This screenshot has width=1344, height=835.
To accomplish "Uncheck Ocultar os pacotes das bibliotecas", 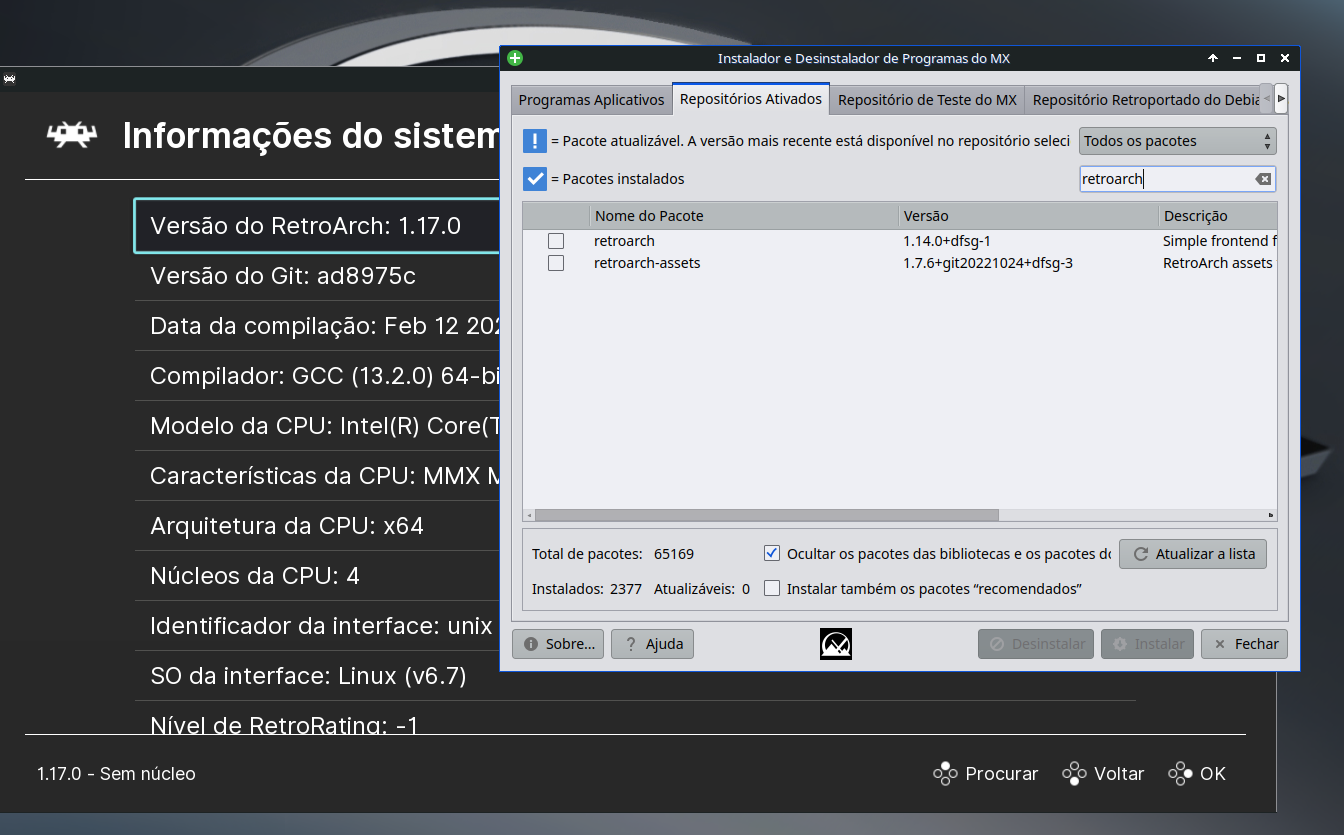I will click(x=772, y=553).
